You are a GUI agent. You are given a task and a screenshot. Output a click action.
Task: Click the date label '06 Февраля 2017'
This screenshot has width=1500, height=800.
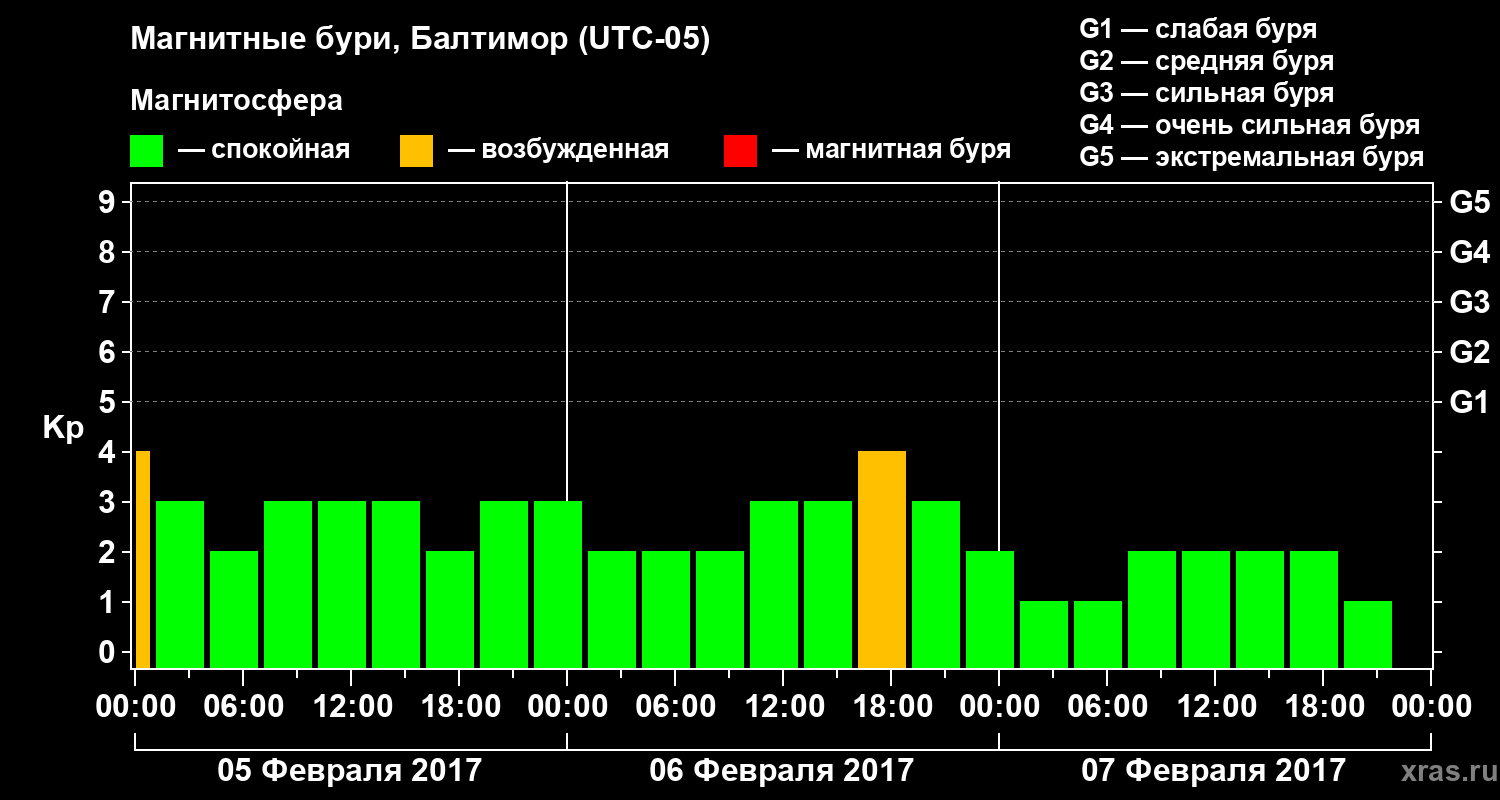point(782,771)
